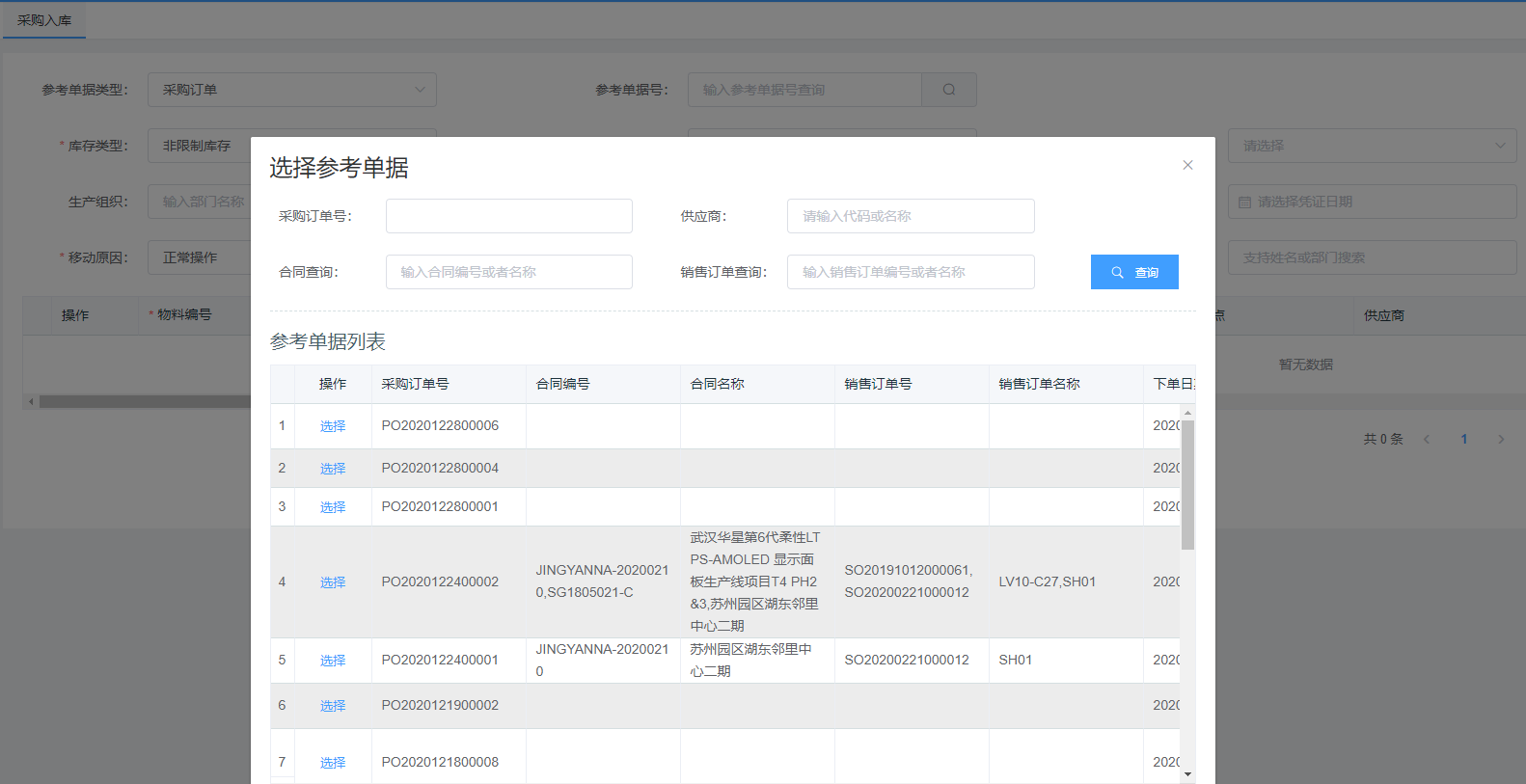Open the 参考单据类型 dropdown
Viewport: 1526px width, 784px height.
click(x=291, y=90)
